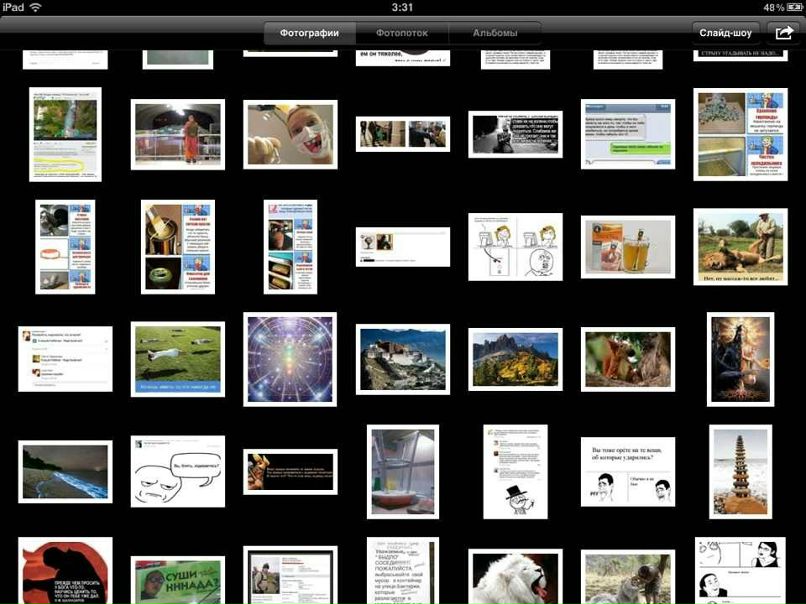Start the Слайд-шоу

(x=726, y=33)
